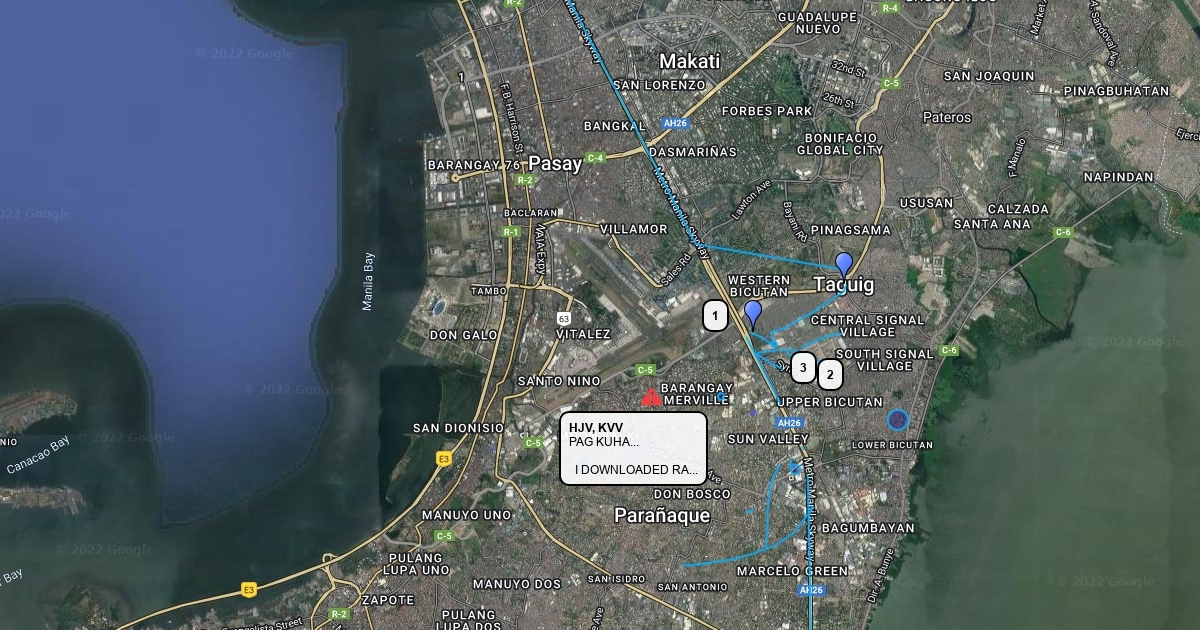Click the Pinagsama label
The image size is (1200, 630).
click(851, 230)
